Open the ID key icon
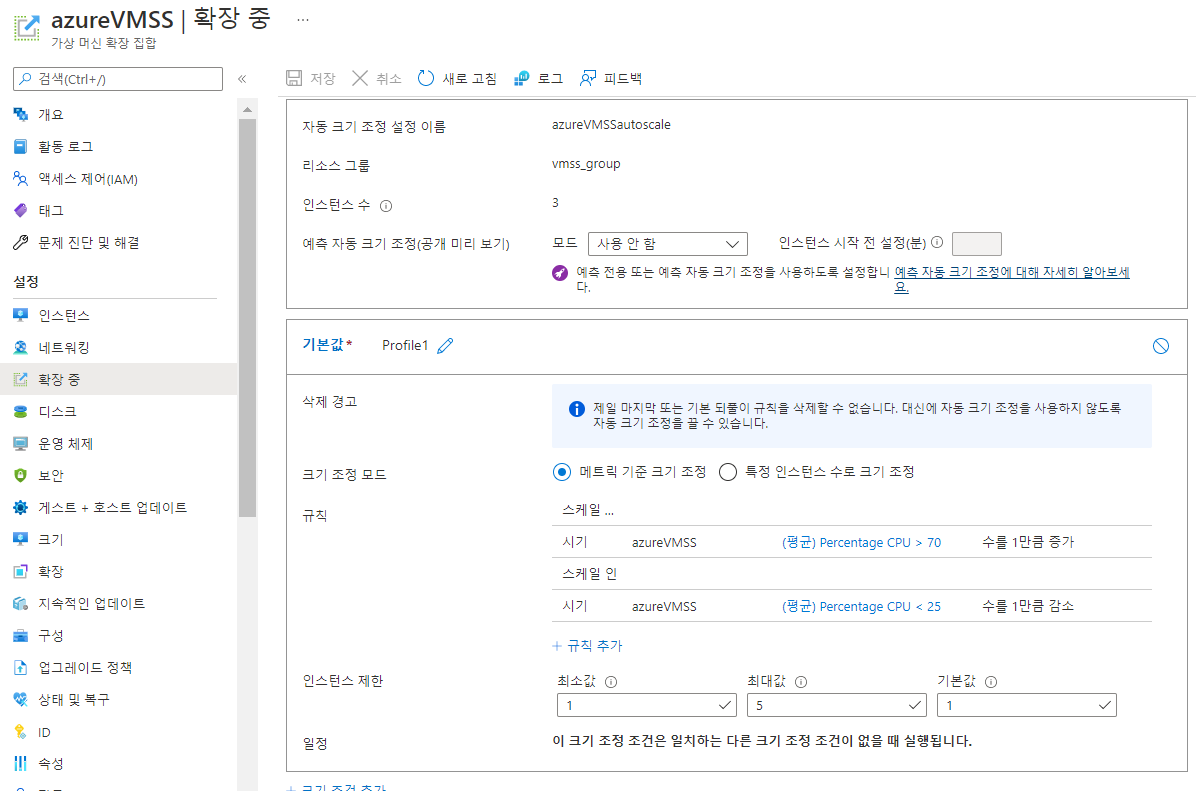Image resolution: width=1196 pixels, height=791 pixels. (x=21, y=732)
